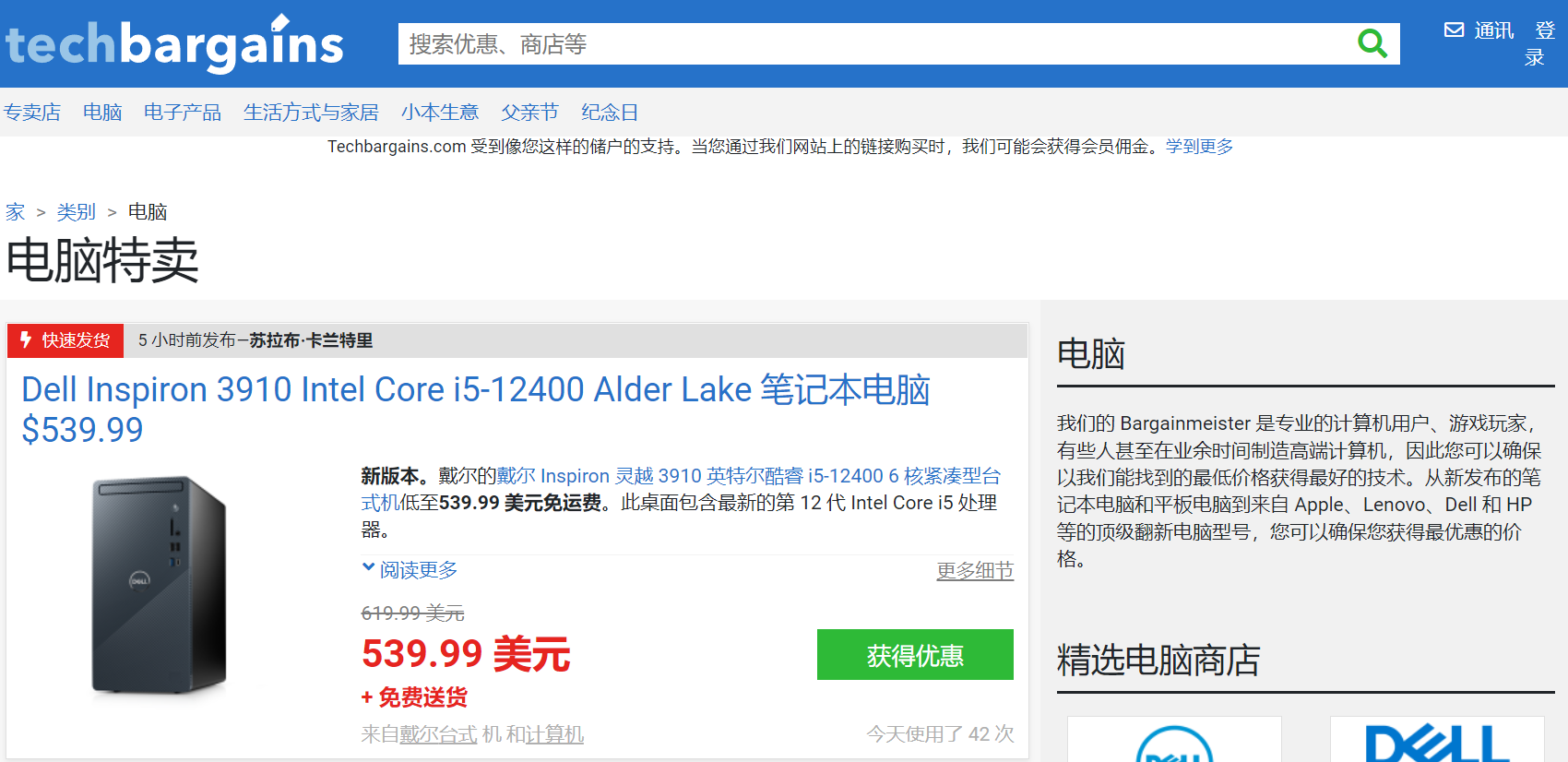1568x762 pixels.
Task: Click the 通讯 envelope icon
Action: point(1454,30)
